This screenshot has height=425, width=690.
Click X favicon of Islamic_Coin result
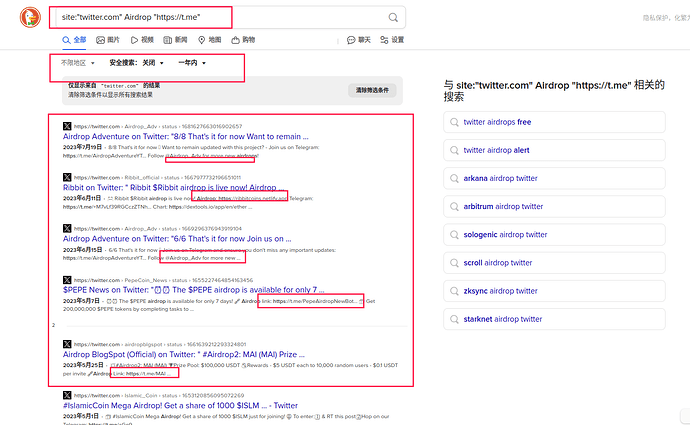pyautogui.click(x=67, y=395)
